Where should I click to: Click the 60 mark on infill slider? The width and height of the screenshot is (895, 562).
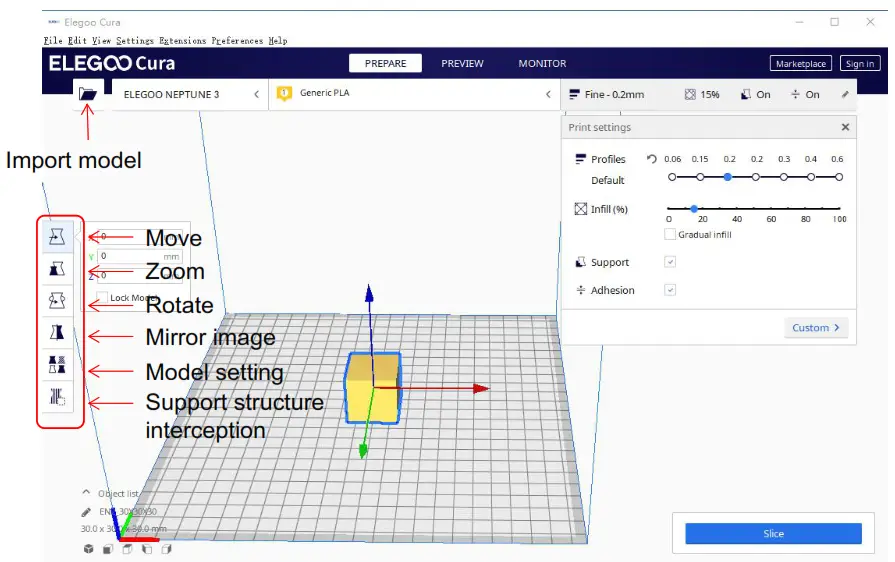pos(771,219)
